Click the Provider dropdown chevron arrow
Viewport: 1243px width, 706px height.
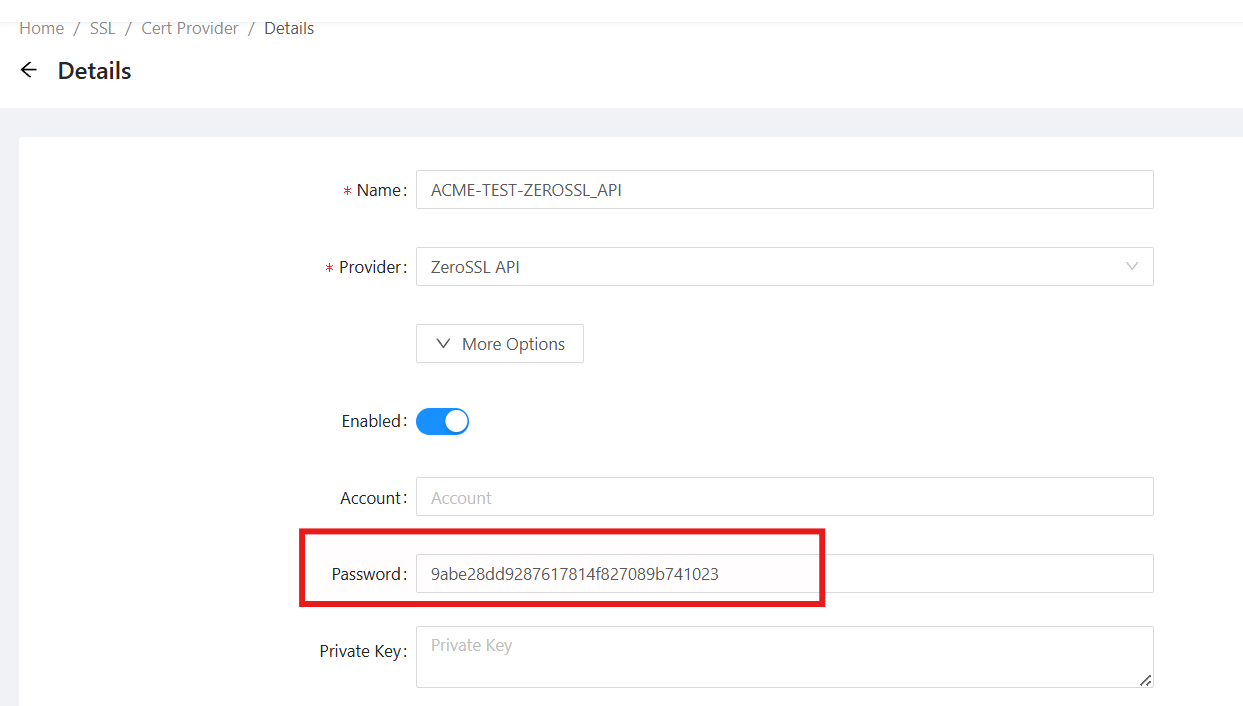(x=1132, y=267)
